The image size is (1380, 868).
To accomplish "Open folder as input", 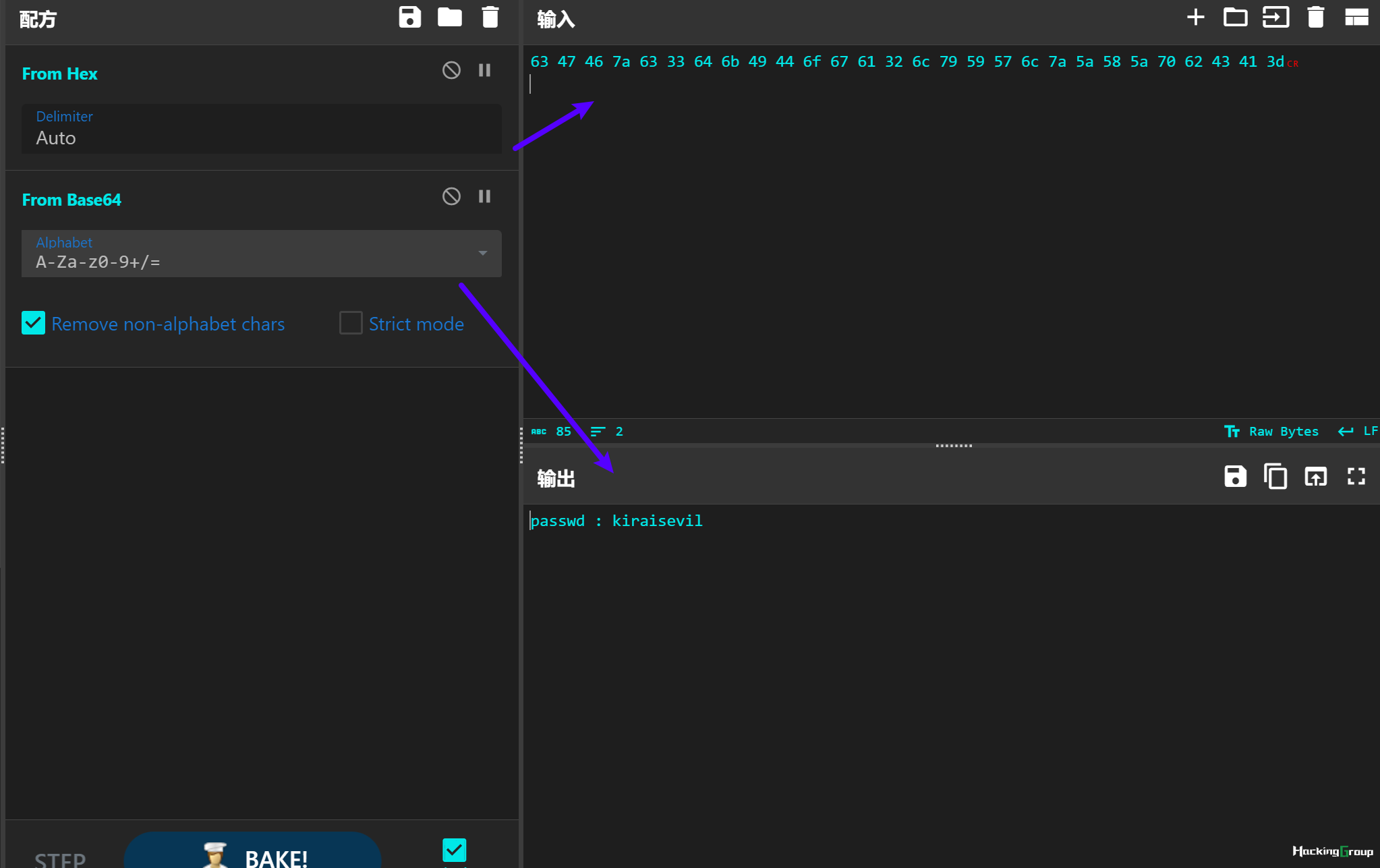I will pyautogui.click(x=1236, y=18).
